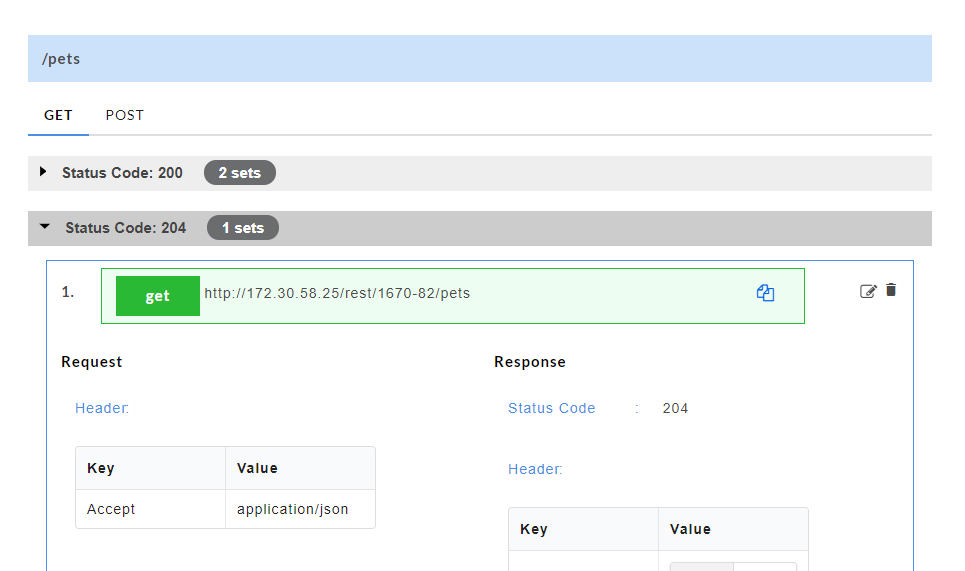
Task: Click the Status Code label in Response
Action: [x=551, y=408]
